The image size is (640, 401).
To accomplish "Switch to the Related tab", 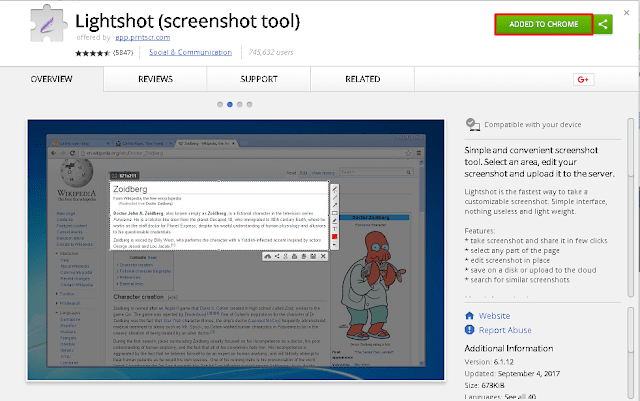I will (x=362, y=79).
